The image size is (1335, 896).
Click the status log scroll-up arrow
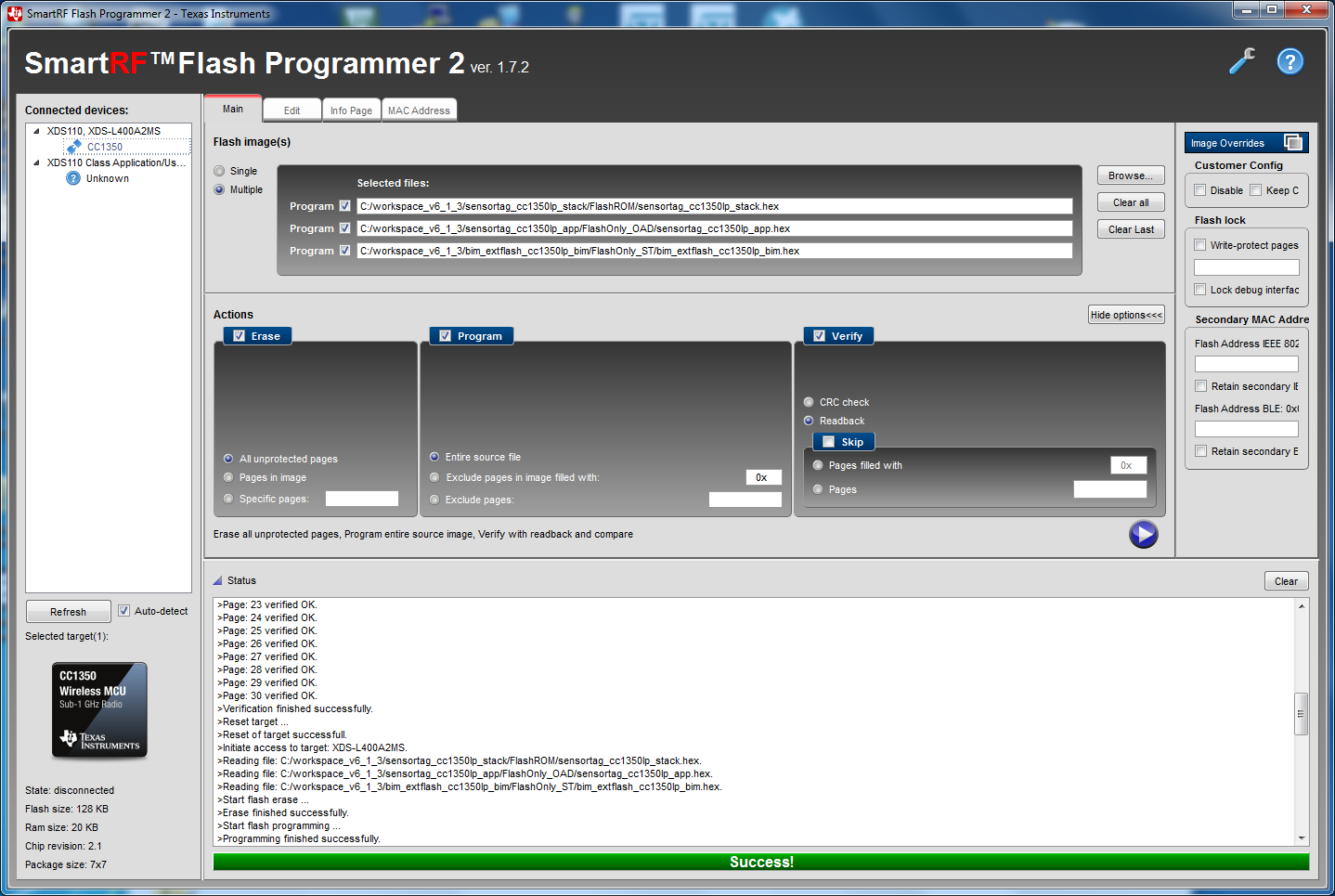tap(1302, 605)
